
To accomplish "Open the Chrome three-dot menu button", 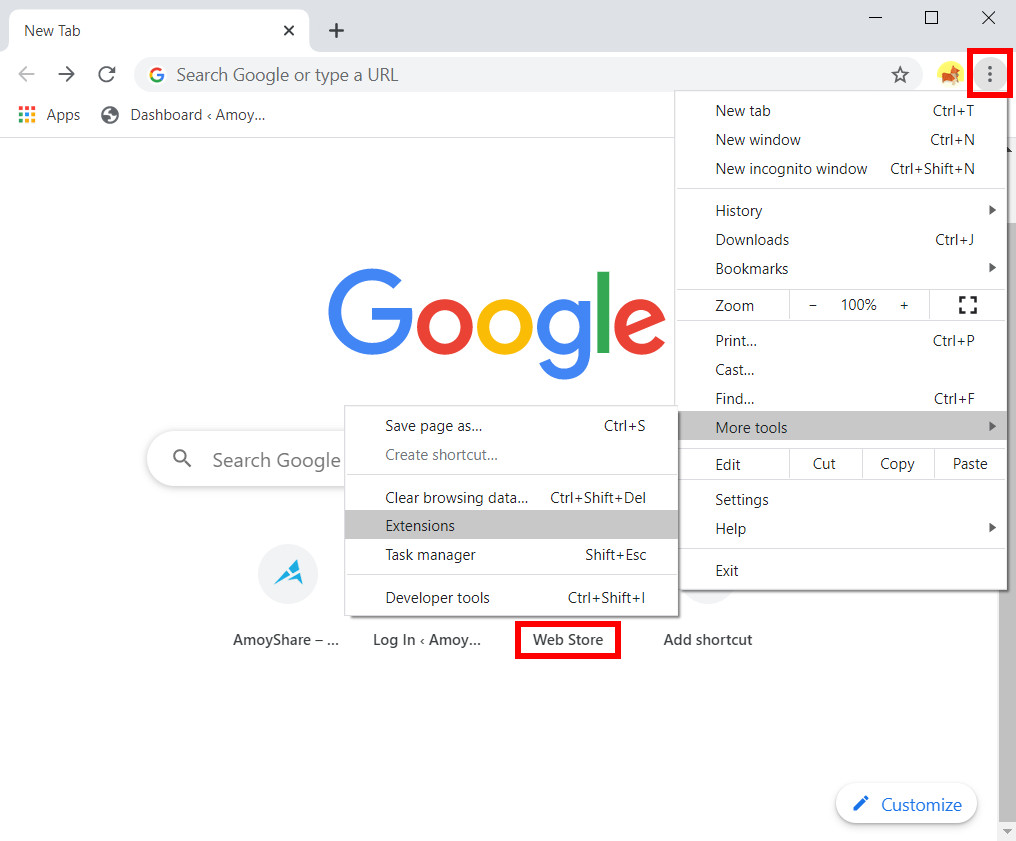I will point(989,74).
